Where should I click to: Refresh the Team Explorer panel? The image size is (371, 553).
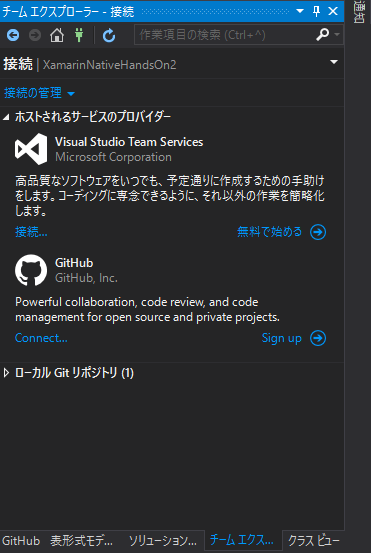[x=109, y=35]
